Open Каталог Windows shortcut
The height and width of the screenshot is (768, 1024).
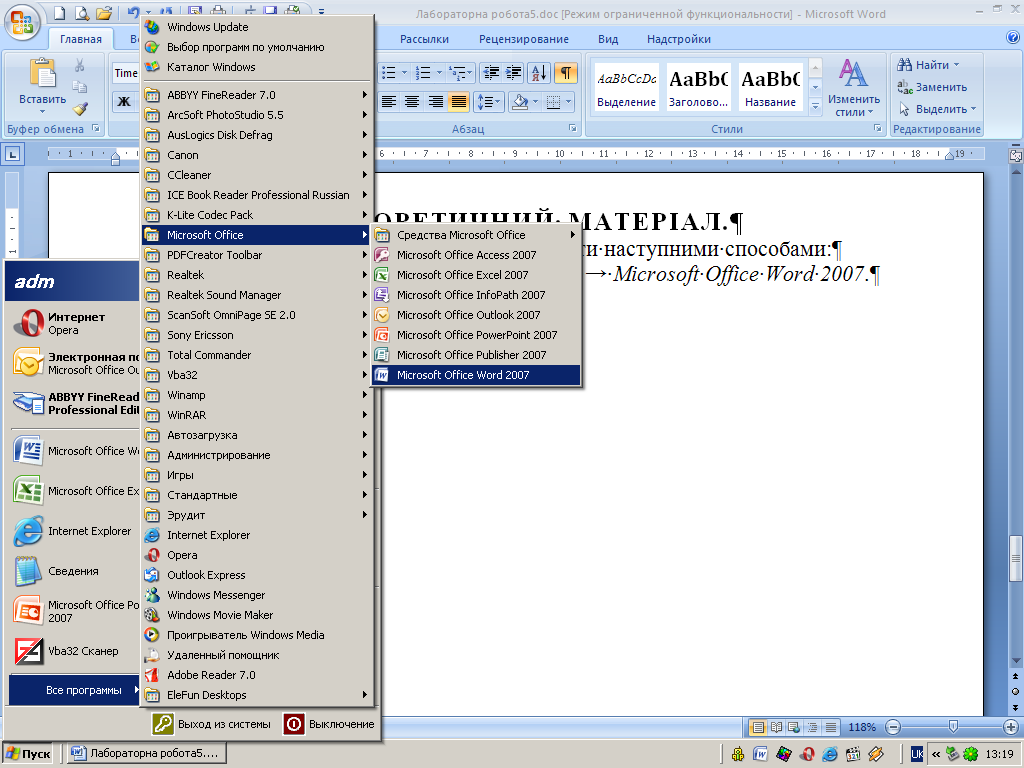point(257,67)
